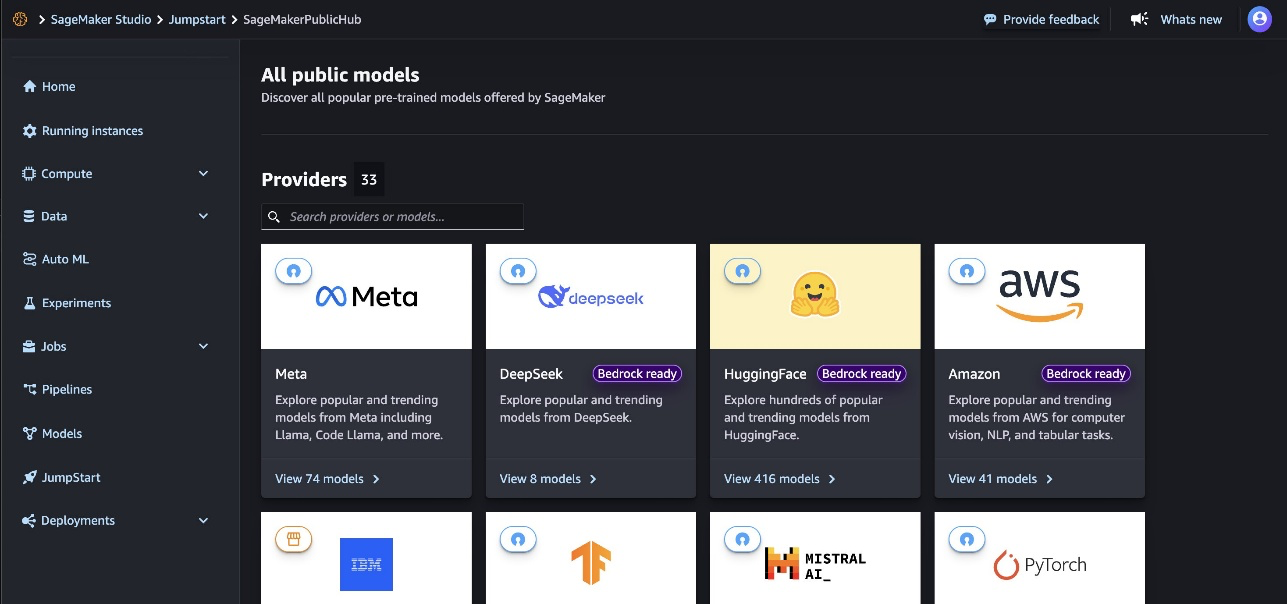
Task: Click the Deployments share icon
Action: pyautogui.click(x=29, y=521)
